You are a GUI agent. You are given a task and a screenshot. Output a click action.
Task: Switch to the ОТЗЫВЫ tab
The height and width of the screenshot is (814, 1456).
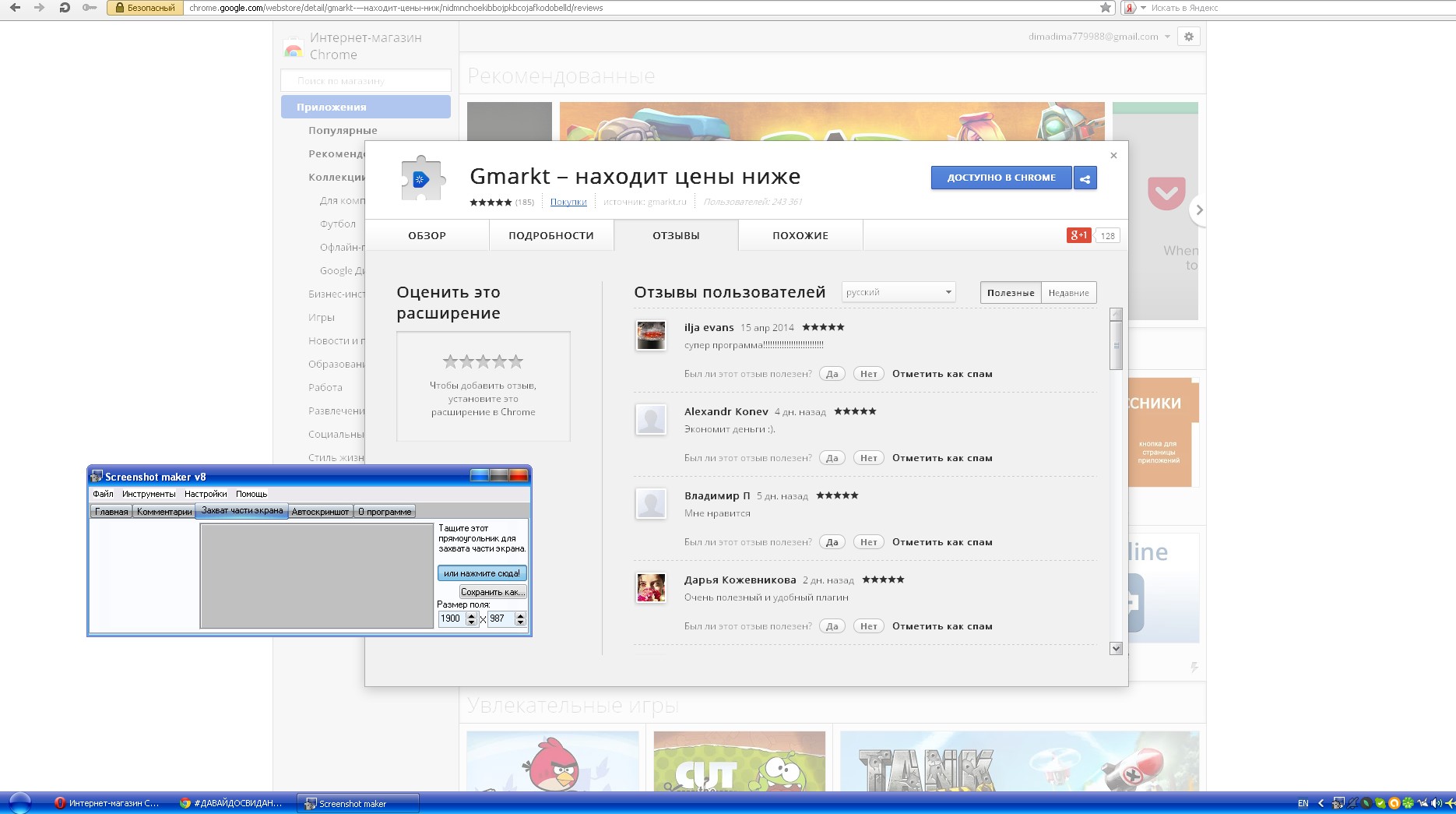tap(676, 235)
